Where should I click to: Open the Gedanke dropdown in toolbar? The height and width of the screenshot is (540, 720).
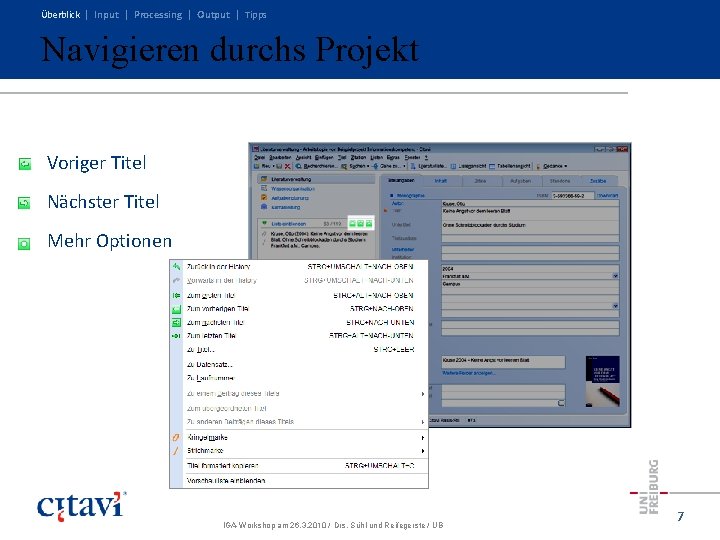point(566,166)
